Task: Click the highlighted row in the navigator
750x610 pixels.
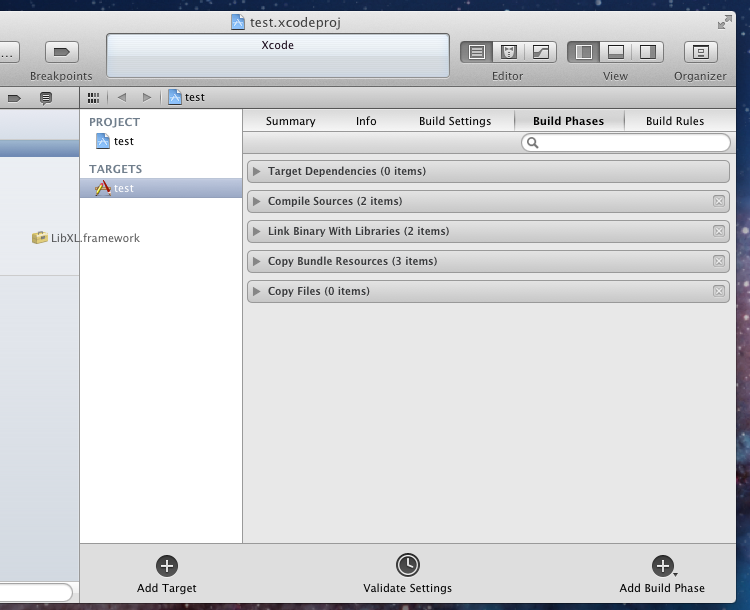Action: coord(39,148)
